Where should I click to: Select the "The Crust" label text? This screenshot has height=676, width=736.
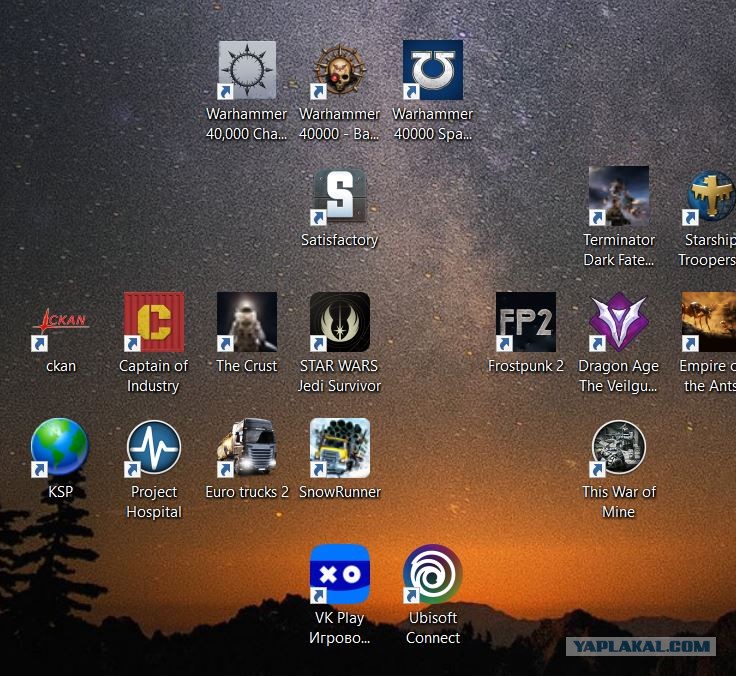pos(247,366)
